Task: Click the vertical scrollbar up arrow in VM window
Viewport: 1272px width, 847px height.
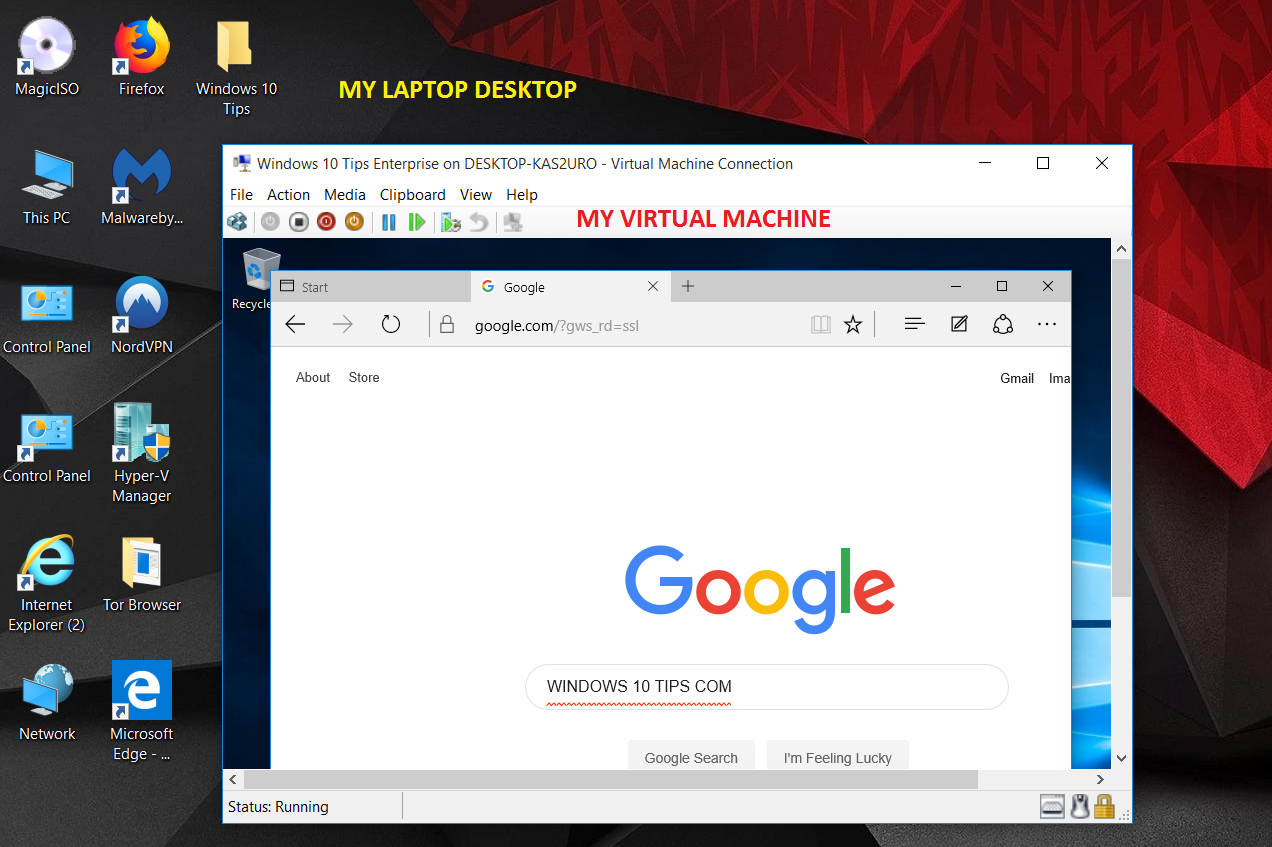Action: point(1122,248)
